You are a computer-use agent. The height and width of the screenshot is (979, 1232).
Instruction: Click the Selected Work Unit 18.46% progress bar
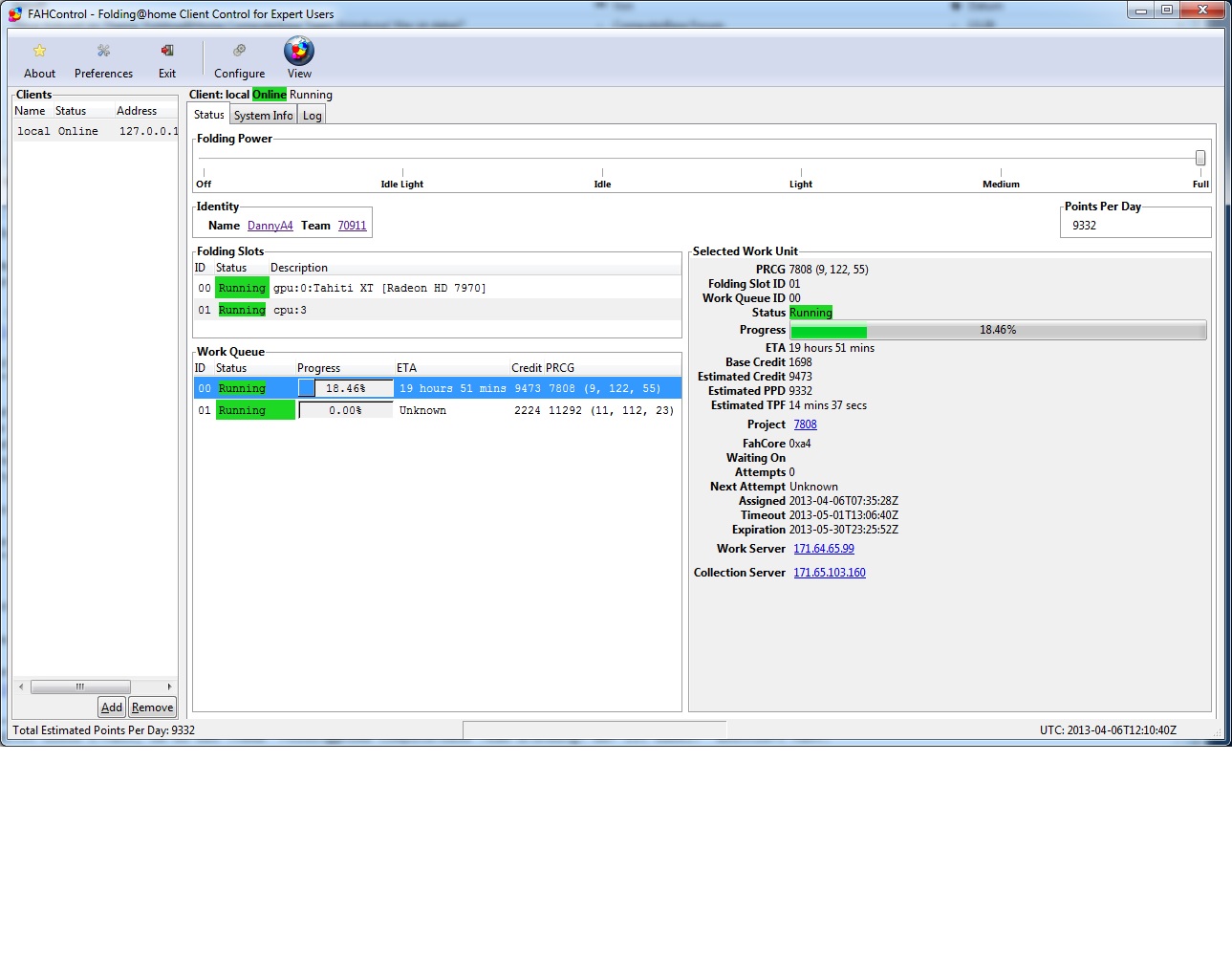(x=998, y=331)
